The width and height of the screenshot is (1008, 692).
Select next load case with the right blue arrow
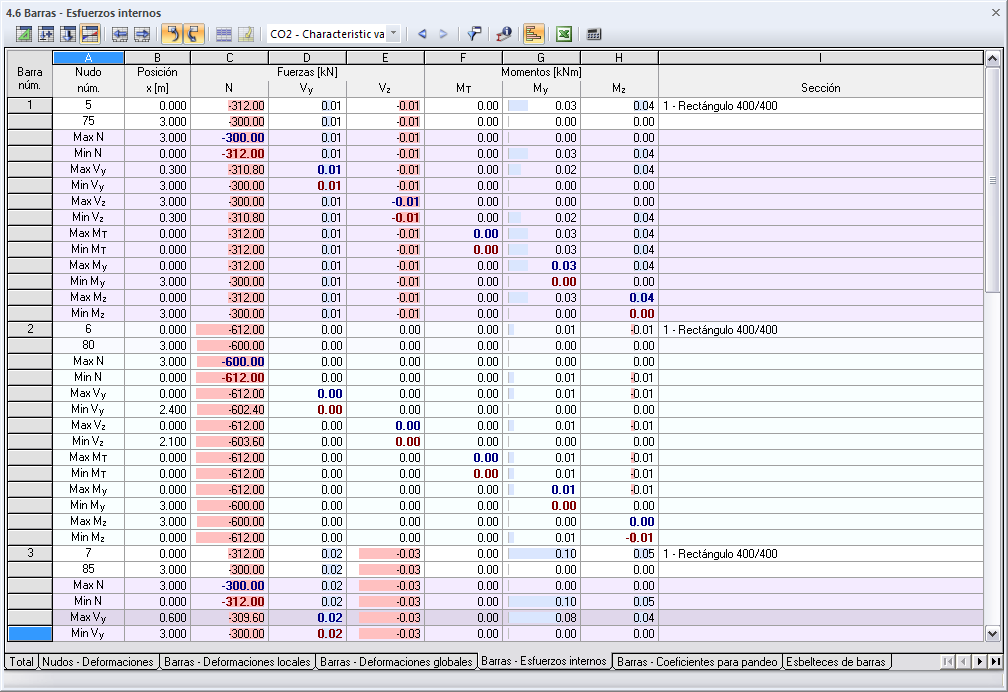(443, 33)
